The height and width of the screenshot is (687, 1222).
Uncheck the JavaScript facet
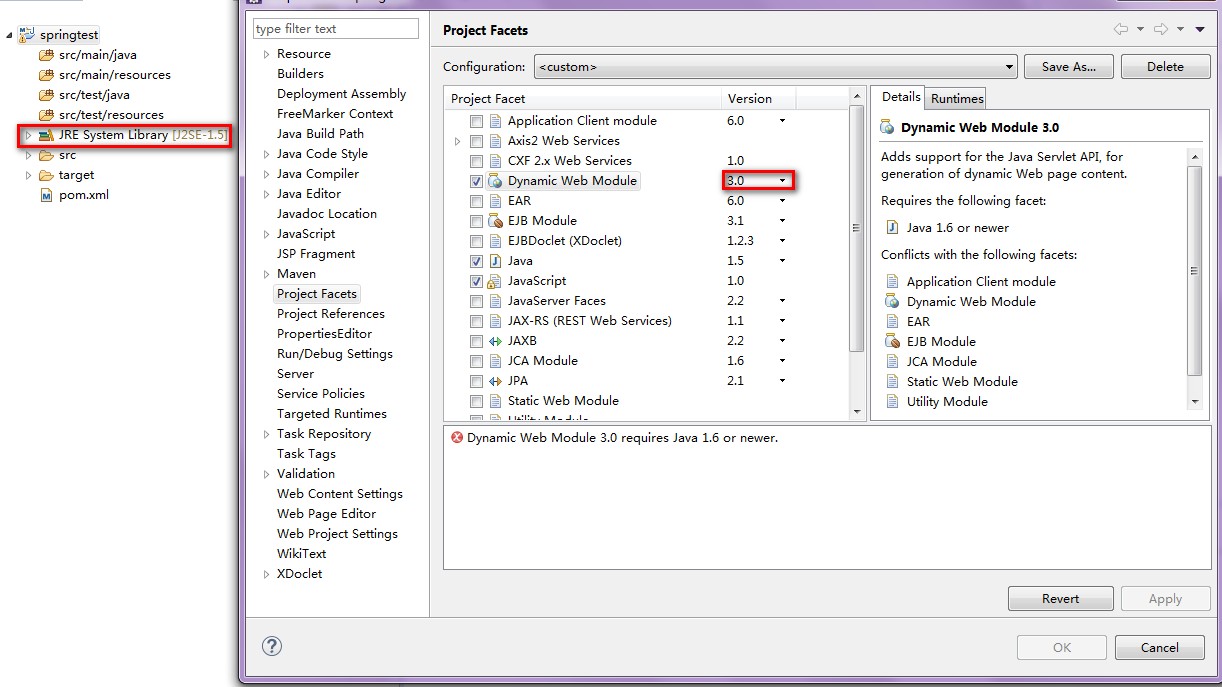(x=476, y=280)
